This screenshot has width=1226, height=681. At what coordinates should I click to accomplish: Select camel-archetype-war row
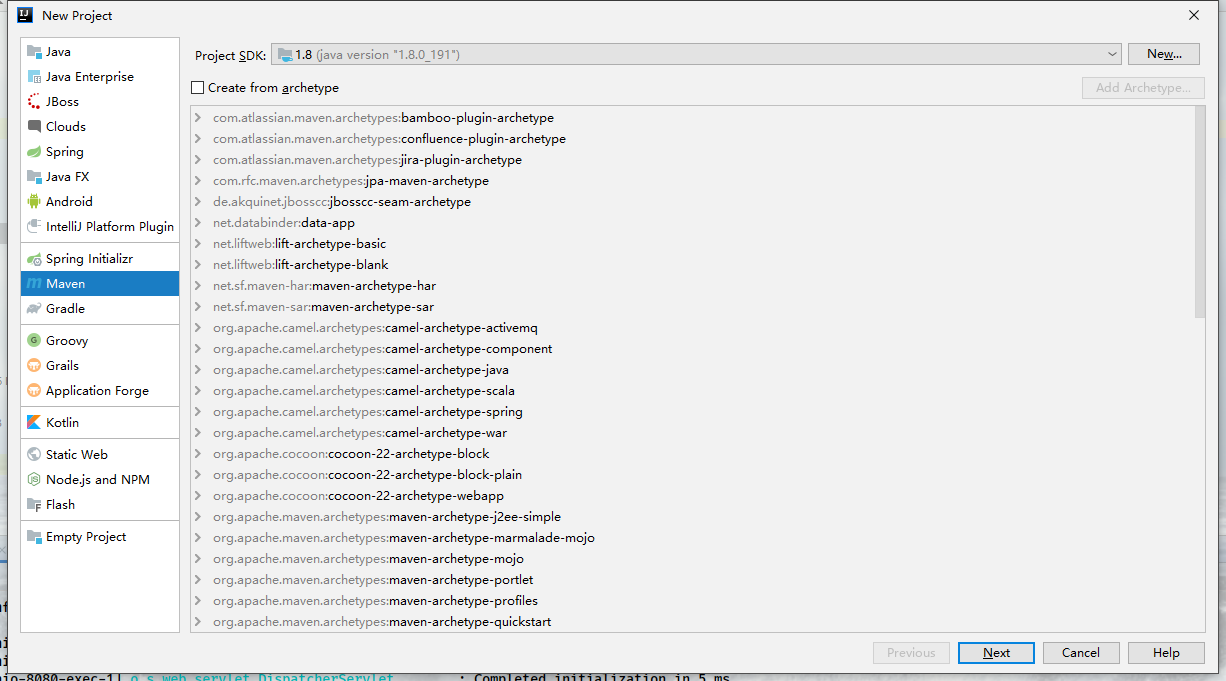(692, 433)
